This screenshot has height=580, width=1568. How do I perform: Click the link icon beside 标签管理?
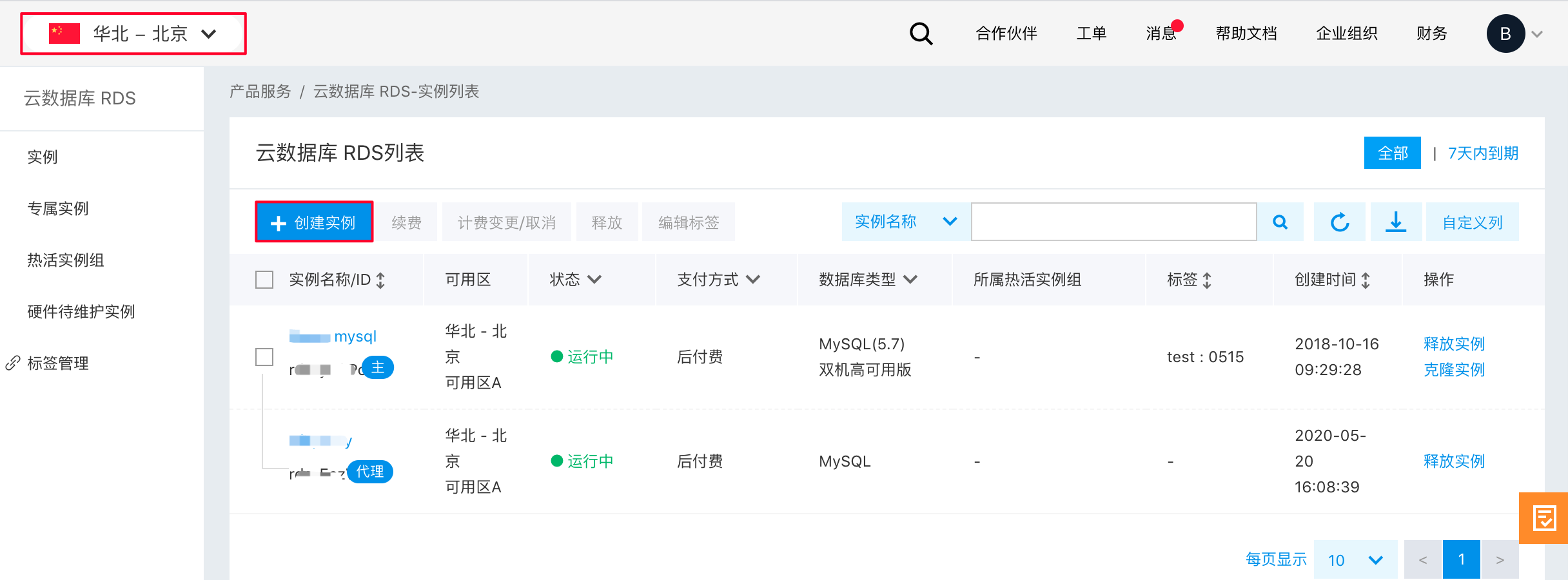(13, 363)
